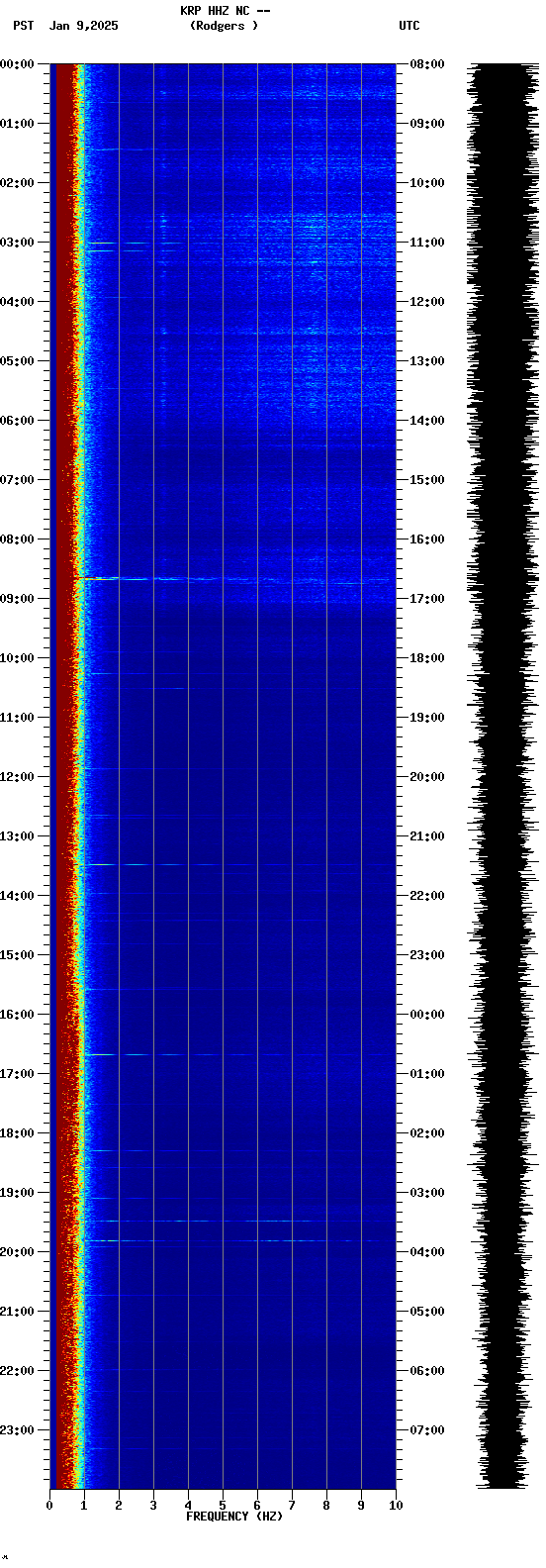This screenshot has height=1568, width=546.
Task: Click the UTC time label '21:00'
Action: pyautogui.click(x=427, y=836)
